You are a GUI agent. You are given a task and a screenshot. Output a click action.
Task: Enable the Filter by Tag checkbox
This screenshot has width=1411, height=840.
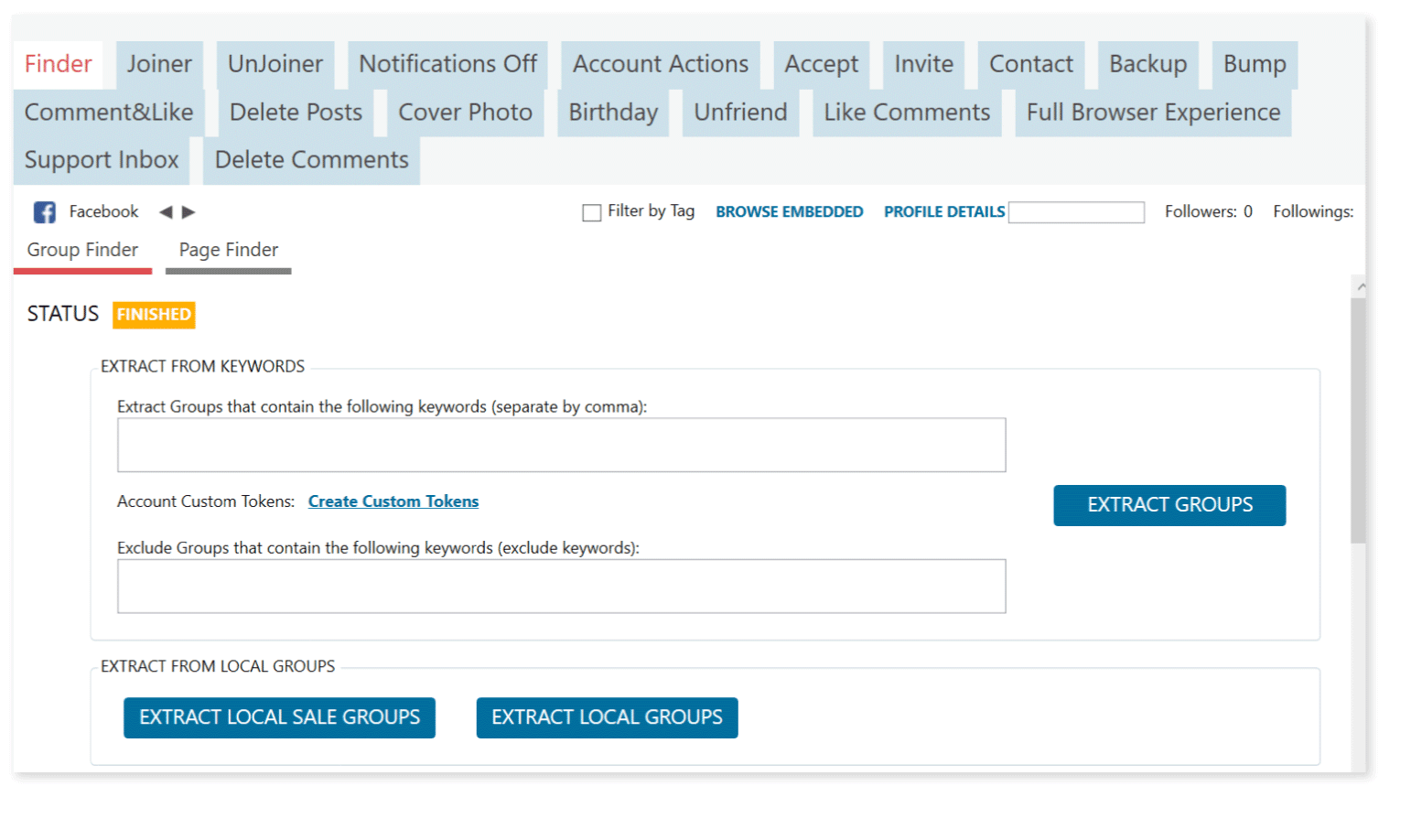(591, 212)
